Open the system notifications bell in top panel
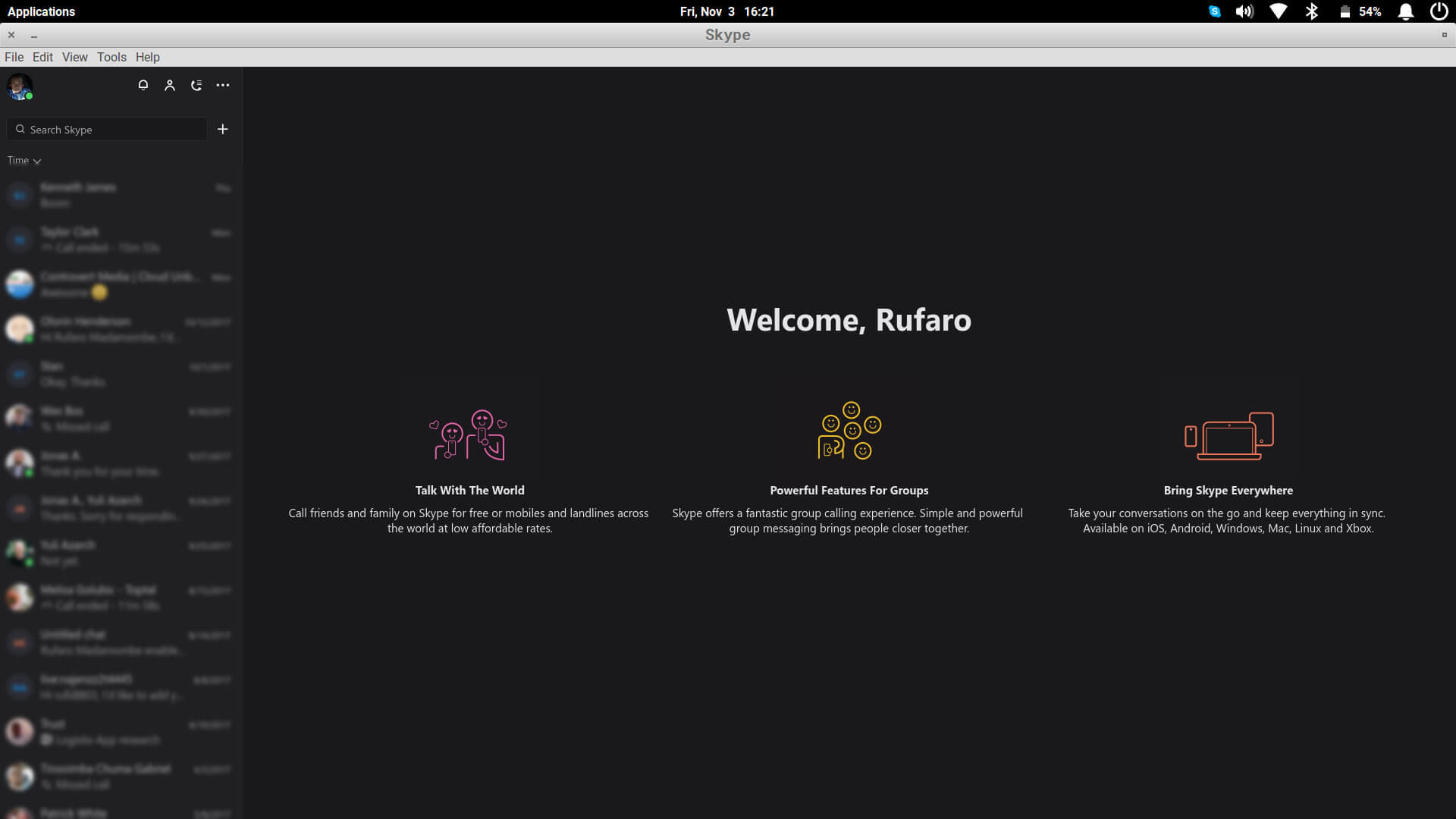This screenshot has height=819, width=1456. [1405, 11]
